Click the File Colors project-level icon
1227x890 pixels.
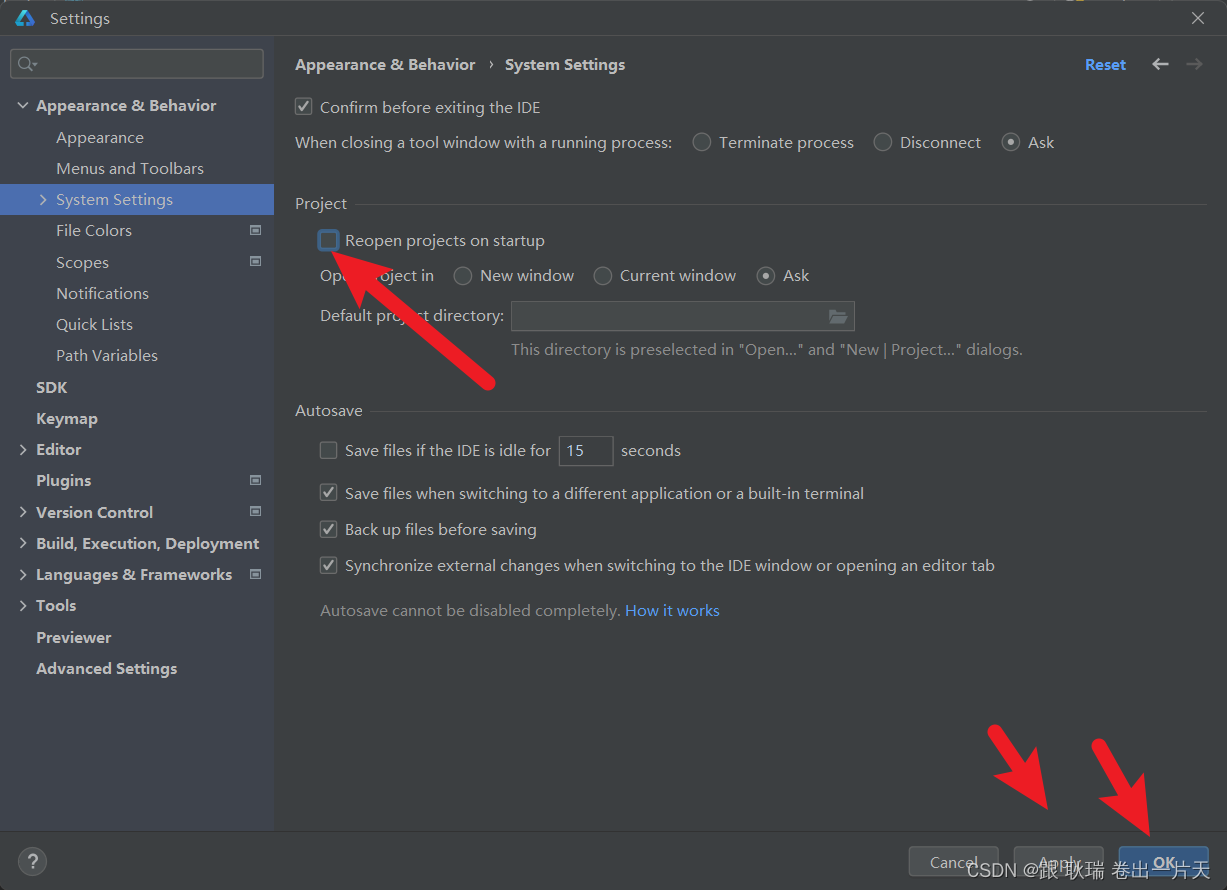coord(255,230)
